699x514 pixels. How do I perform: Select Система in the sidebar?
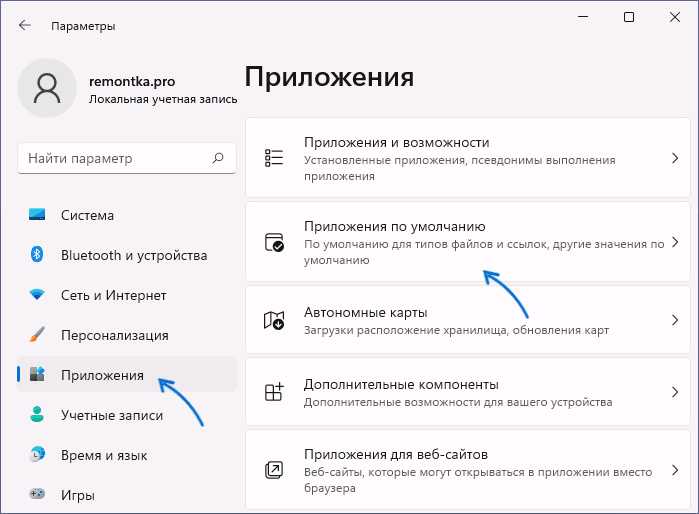127,215
